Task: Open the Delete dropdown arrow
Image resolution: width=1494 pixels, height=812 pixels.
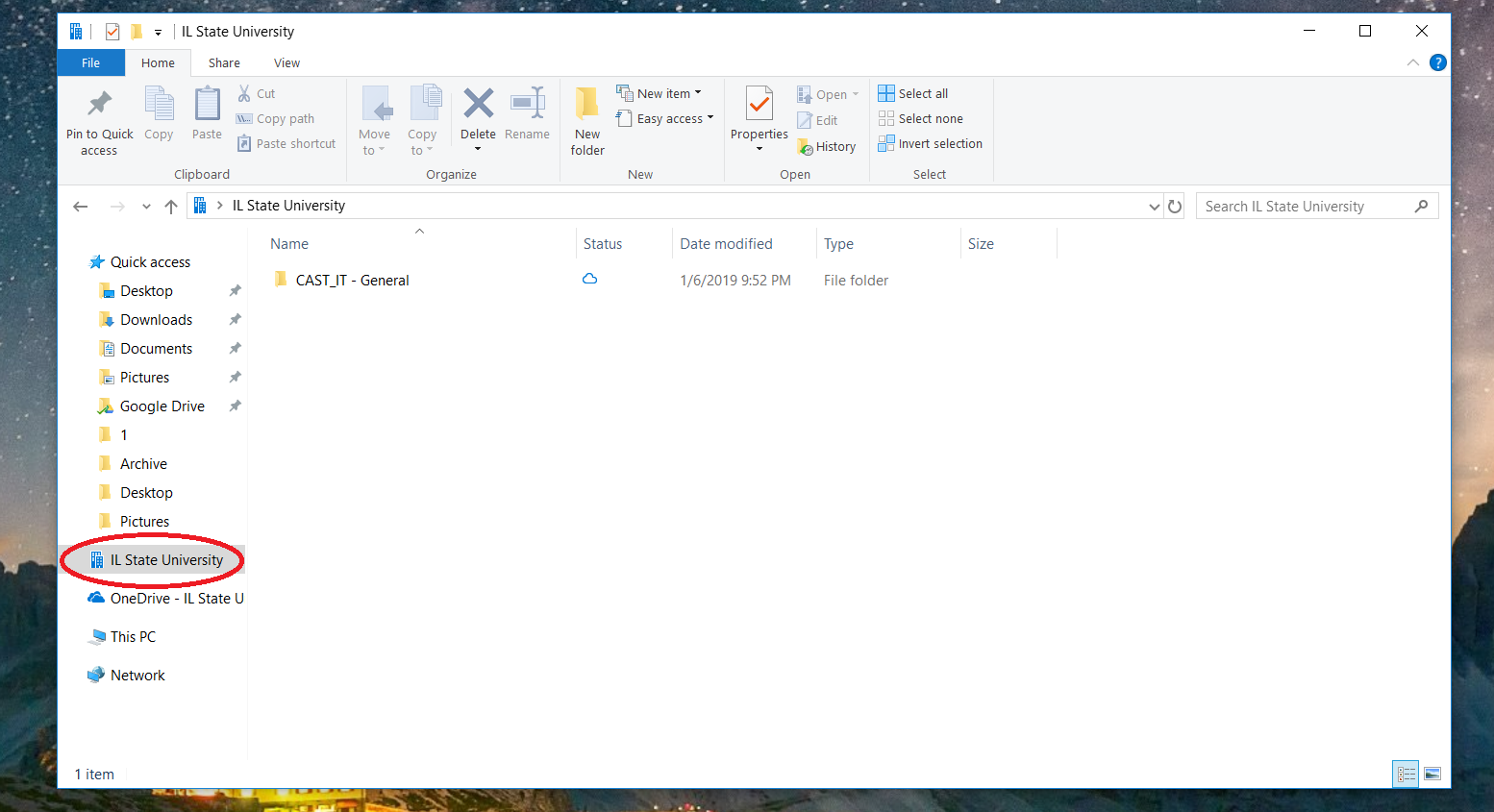Action: pos(478,149)
